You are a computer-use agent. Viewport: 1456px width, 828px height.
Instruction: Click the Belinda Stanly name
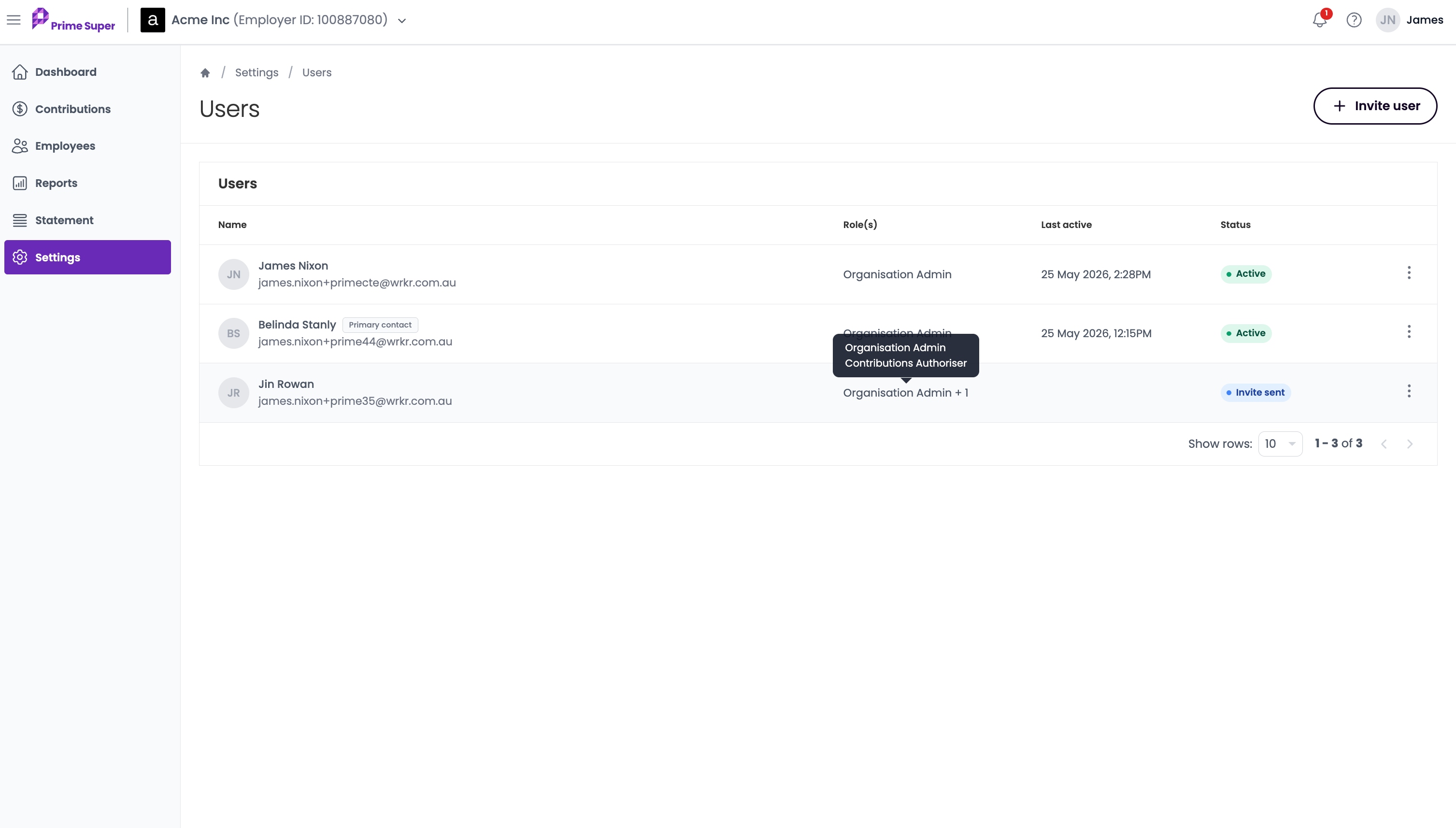click(x=297, y=325)
